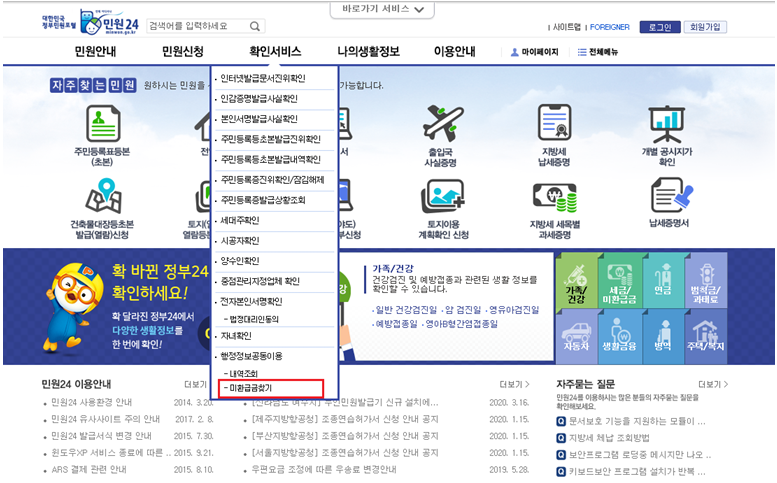Select the 세금/미환급금 tile
This screenshot has width=777, height=483.
(619, 282)
